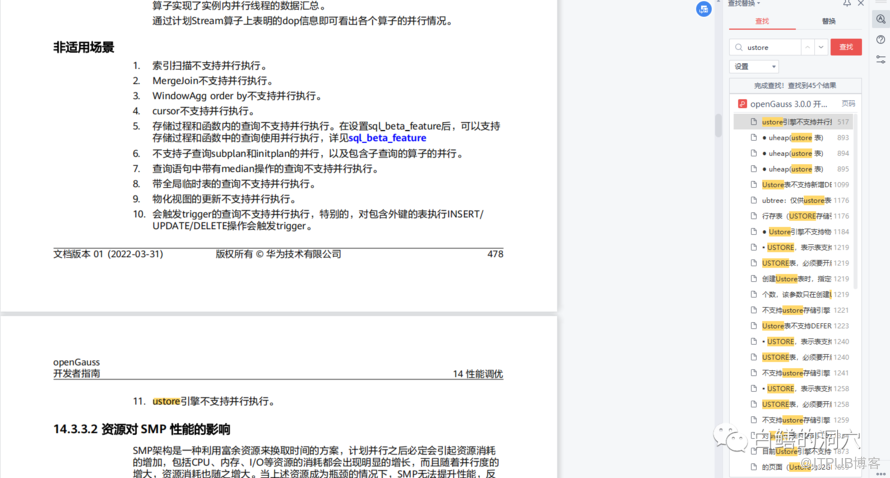
Task: Open result 'Ustore表不支持新增' on page 1099
Action: point(793,185)
